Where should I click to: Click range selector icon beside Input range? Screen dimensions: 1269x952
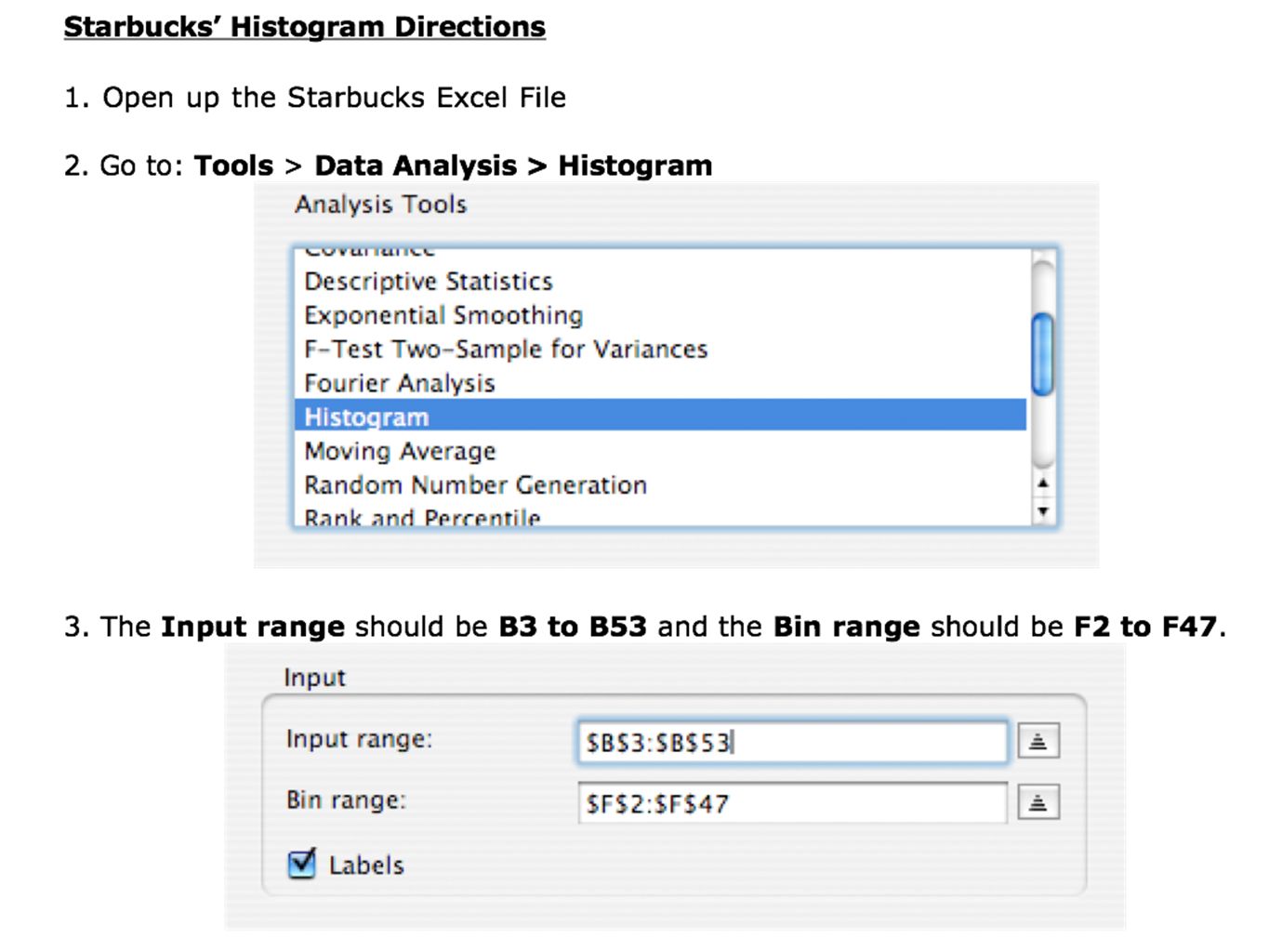coord(1038,742)
